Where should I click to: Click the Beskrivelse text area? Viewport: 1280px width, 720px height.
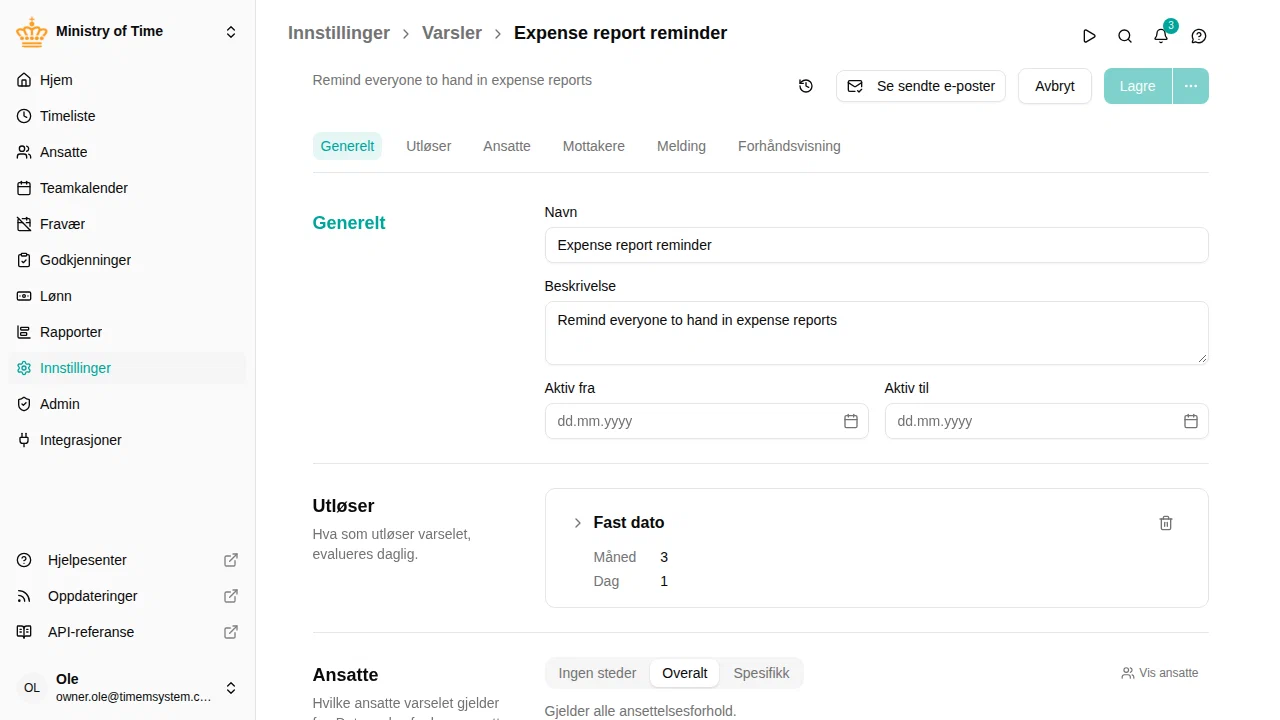point(877,333)
